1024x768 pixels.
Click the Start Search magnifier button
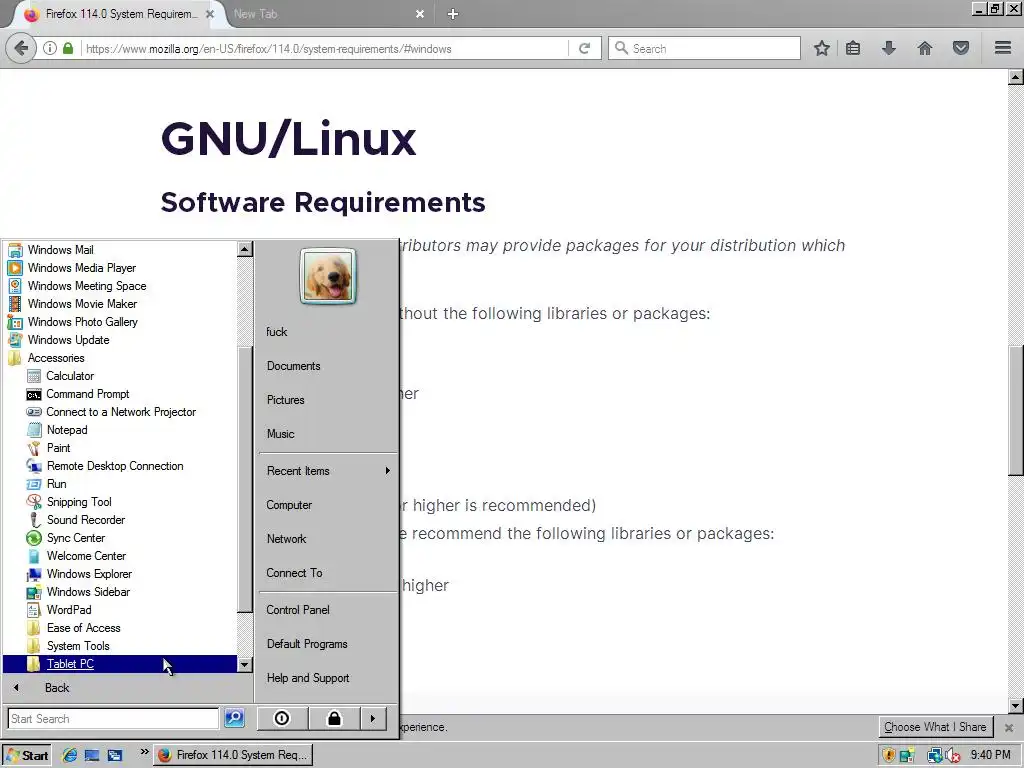point(234,718)
